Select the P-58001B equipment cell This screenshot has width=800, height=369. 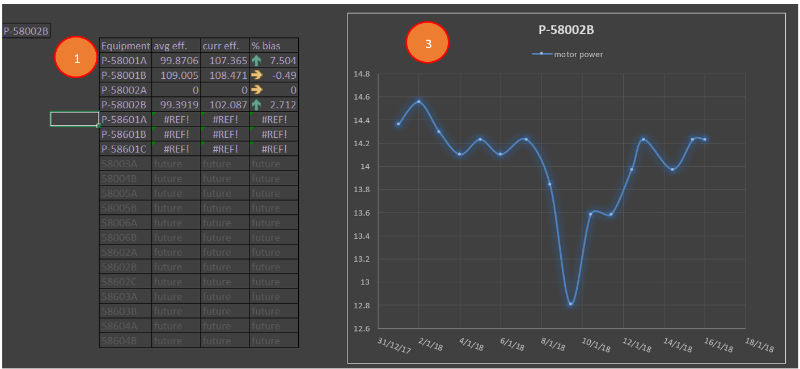(126, 76)
